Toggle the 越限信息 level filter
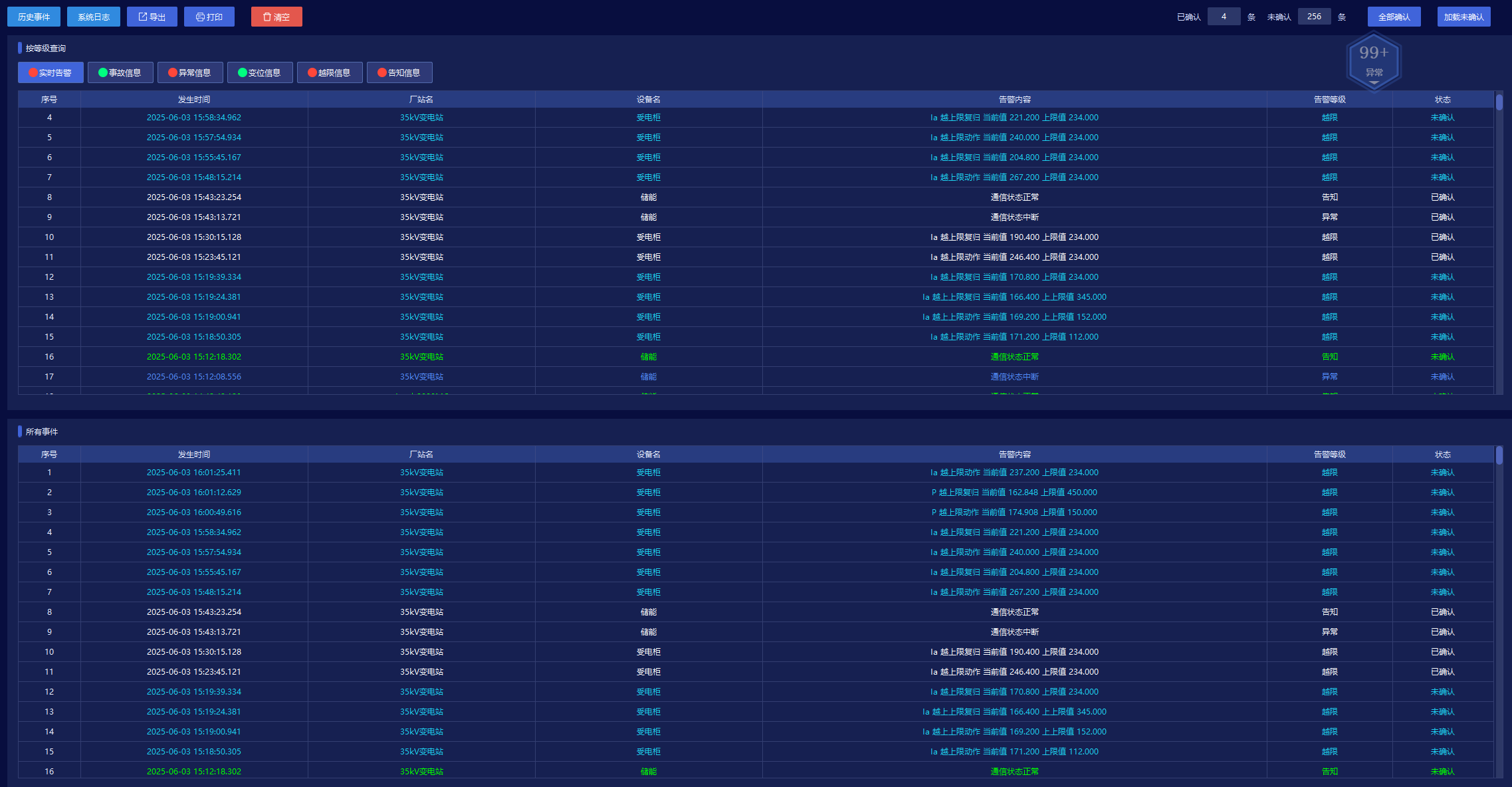The height and width of the screenshot is (787, 1512). pyautogui.click(x=330, y=72)
